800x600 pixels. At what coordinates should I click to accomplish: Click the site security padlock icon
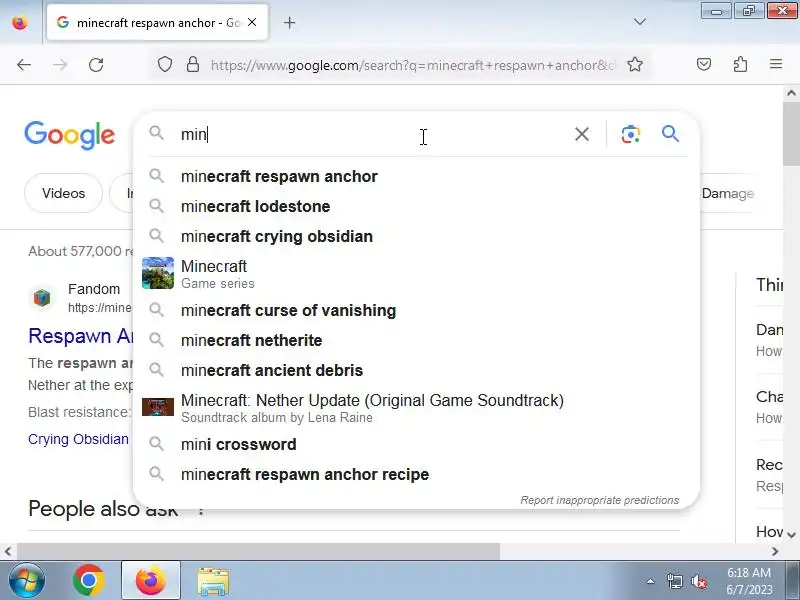(192, 65)
